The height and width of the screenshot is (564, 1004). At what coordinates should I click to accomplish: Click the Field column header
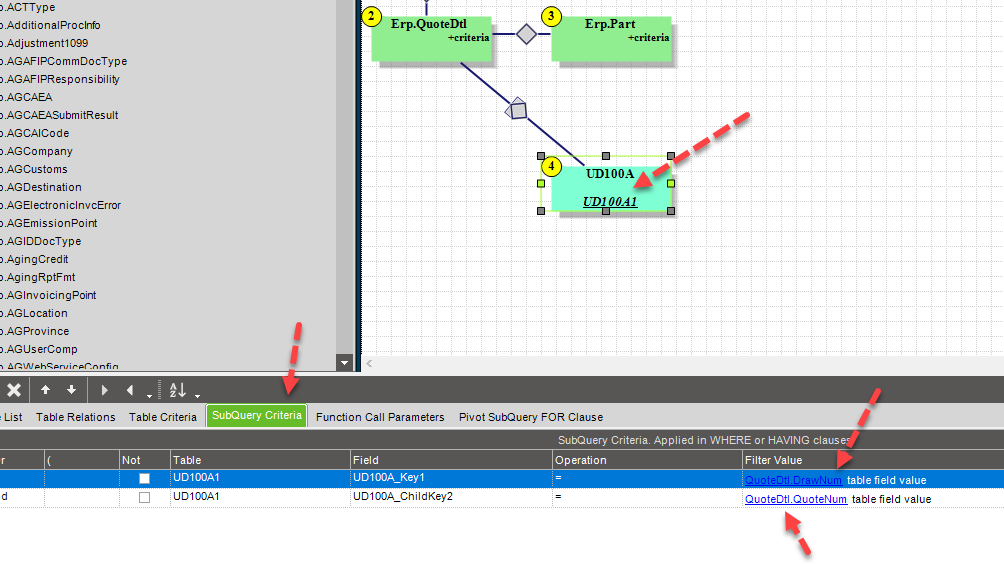[x=451, y=460]
